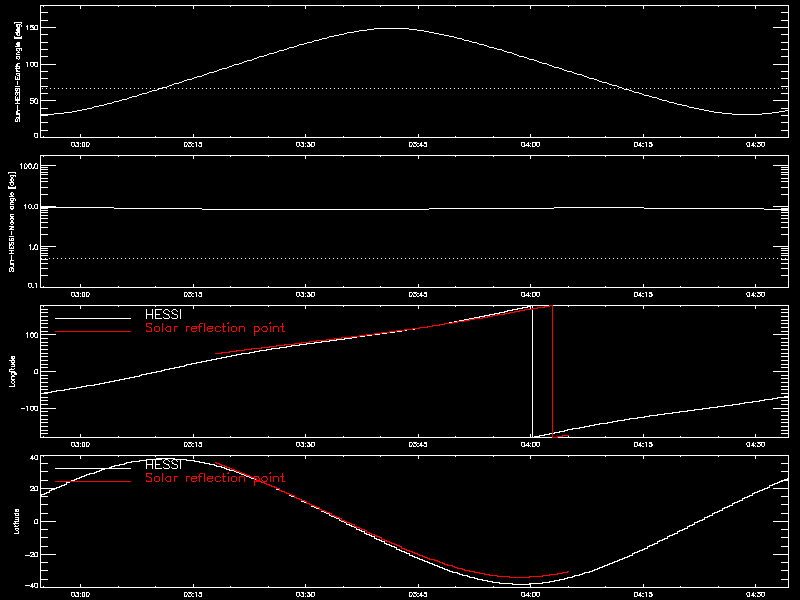800x600 pixels.
Task: Select 'HESSI' legend text in Latitude plot
Action: pos(163,465)
